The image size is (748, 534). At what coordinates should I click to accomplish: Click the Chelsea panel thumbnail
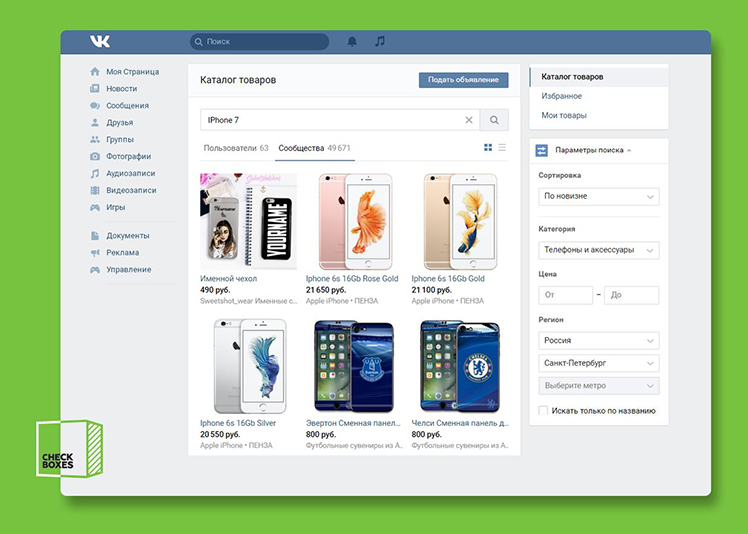pos(460,366)
